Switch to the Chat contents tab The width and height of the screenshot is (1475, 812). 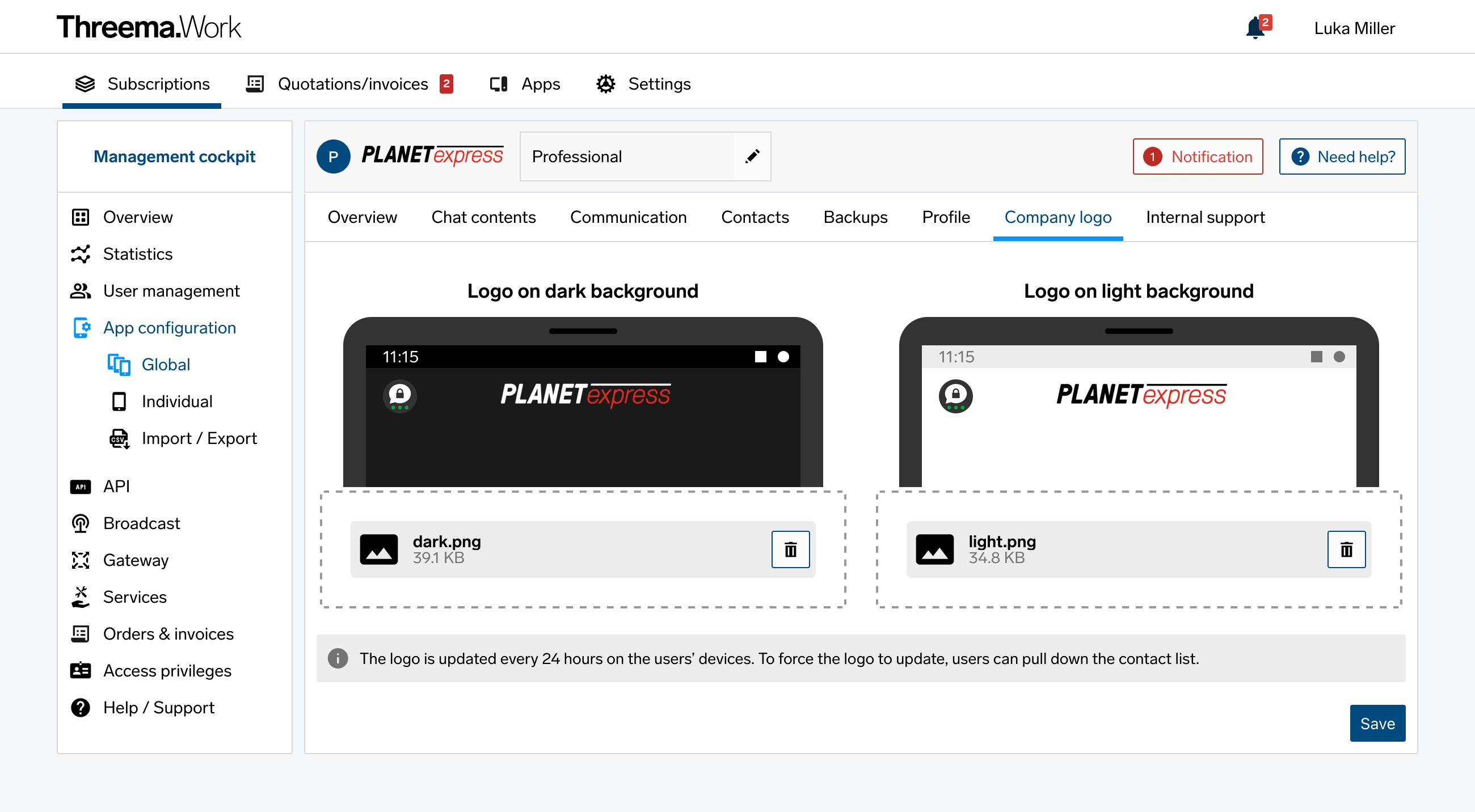click(483, 217)
